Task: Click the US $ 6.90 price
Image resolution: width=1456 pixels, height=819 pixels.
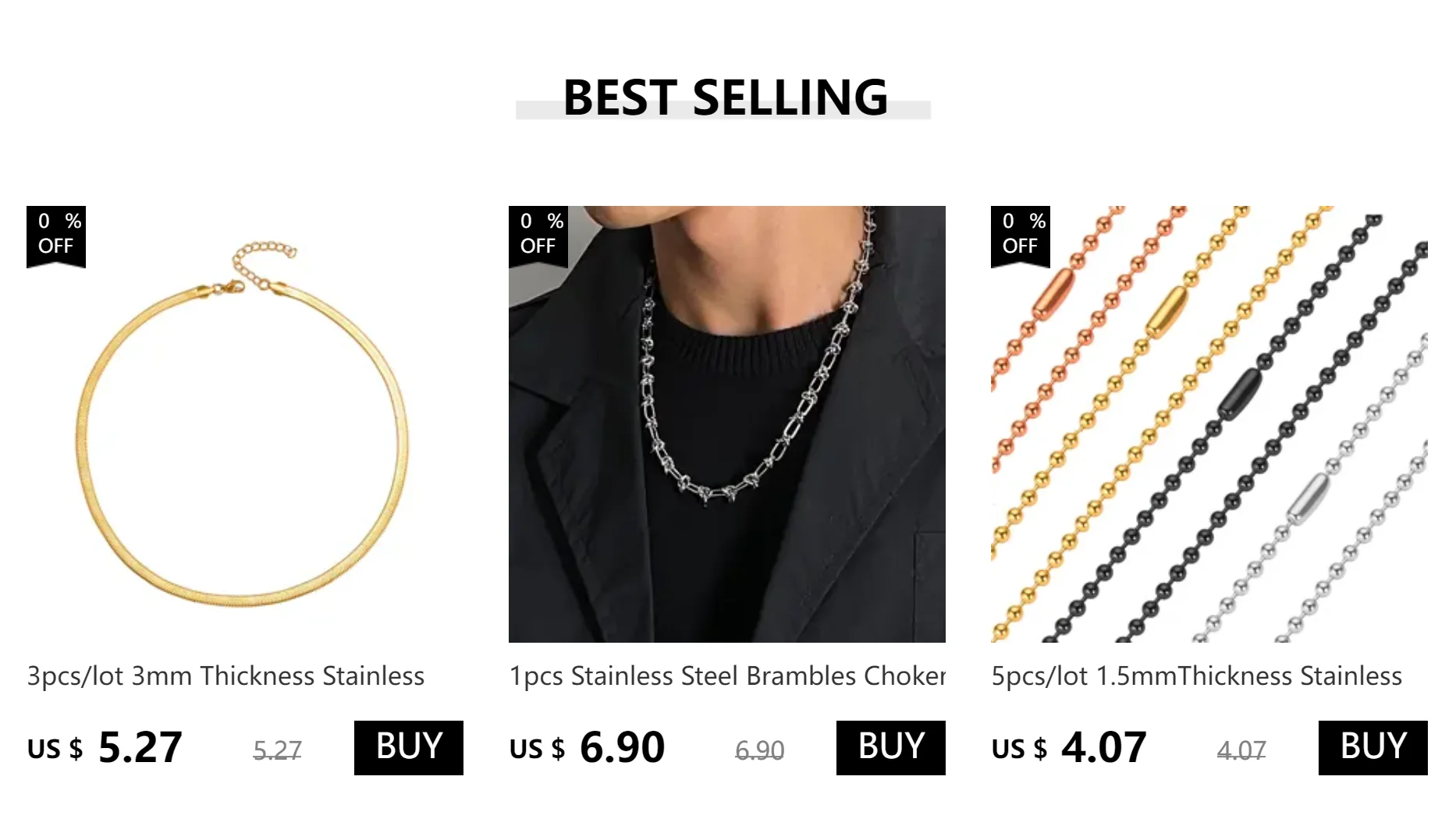Action: [587, 747]
